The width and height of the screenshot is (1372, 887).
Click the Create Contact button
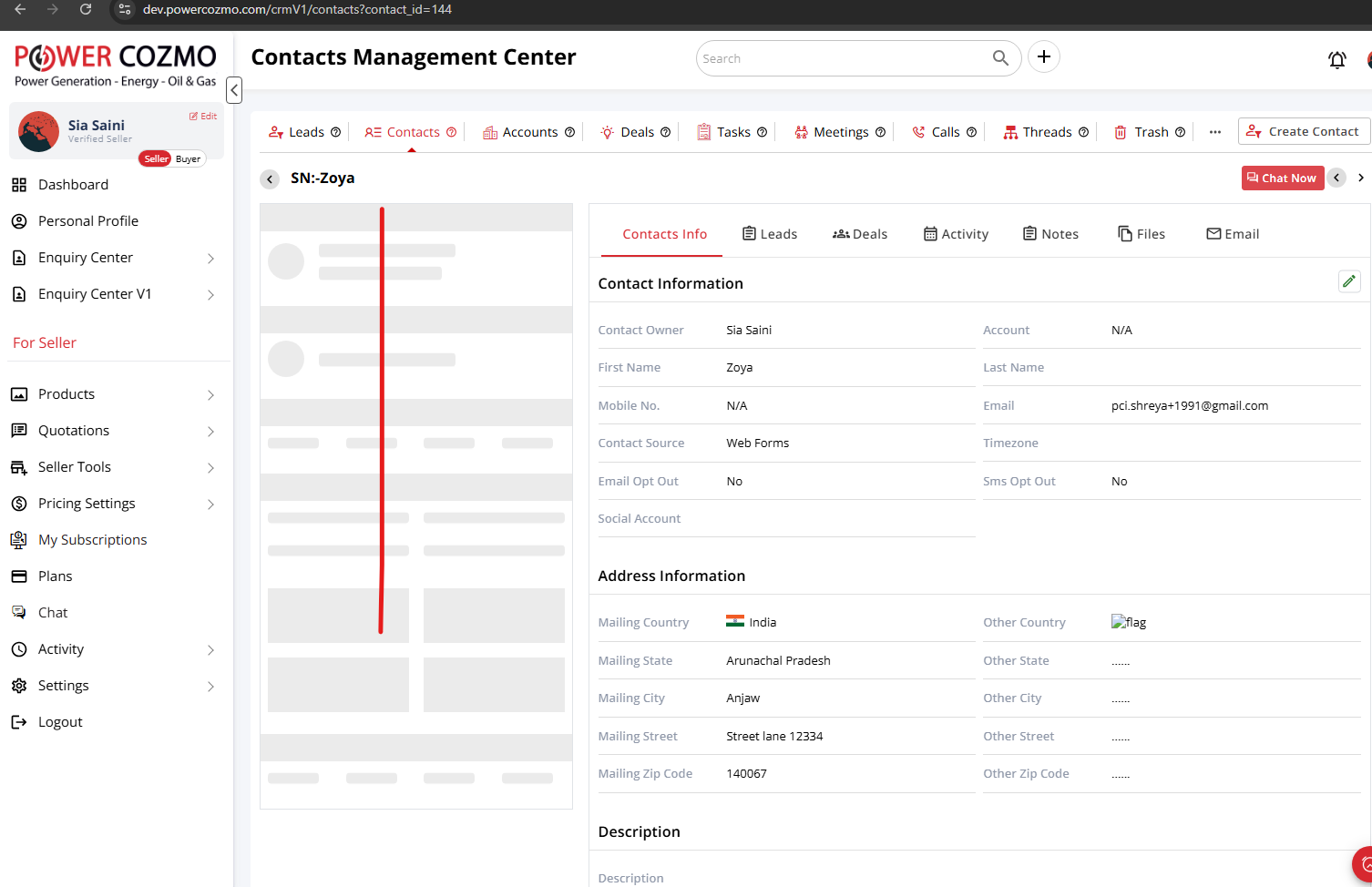click(1304, 131)
